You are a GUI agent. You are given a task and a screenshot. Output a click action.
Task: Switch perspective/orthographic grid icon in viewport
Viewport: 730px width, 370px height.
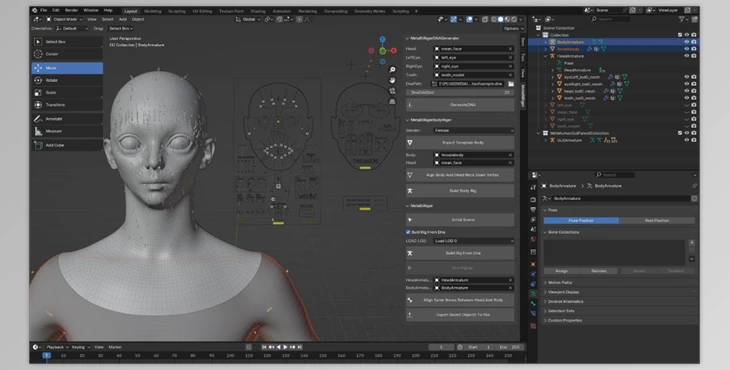[392, 101]
